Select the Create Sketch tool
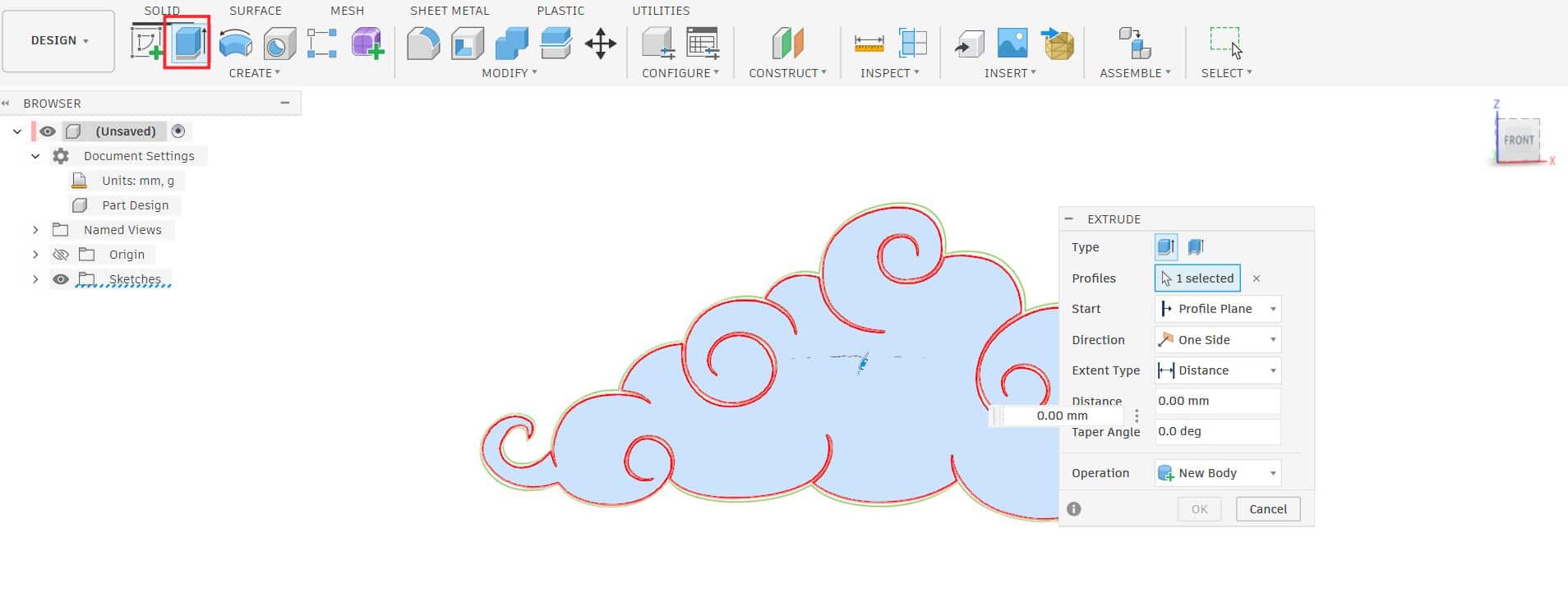 146,43
